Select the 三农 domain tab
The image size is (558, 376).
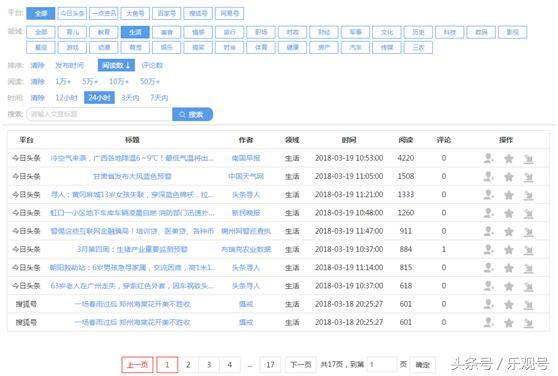[418, 47]
